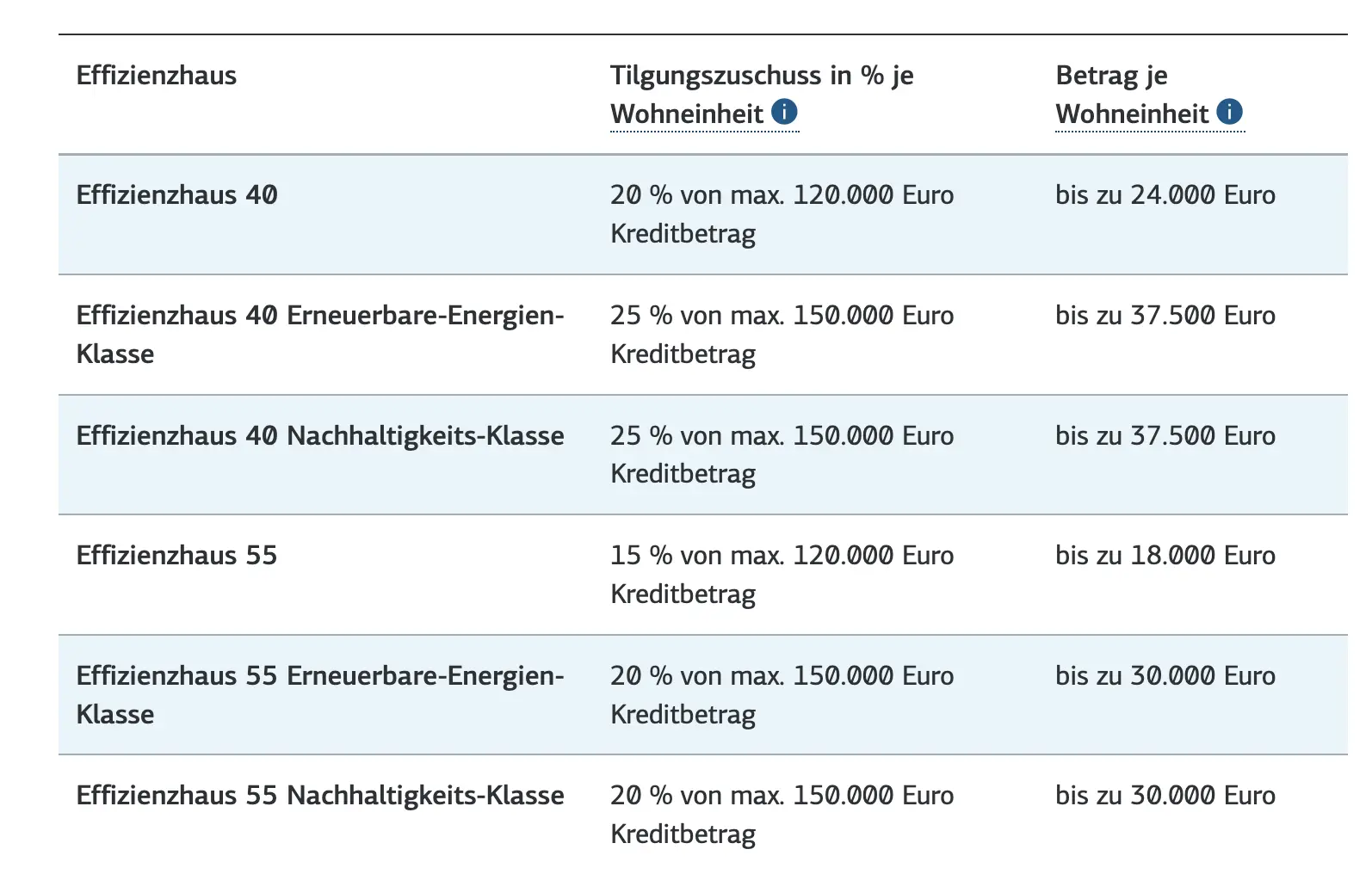The height and width of the screenshot is (874, 1372).
Task: Click info icon next to Tilgungszuschuss Wohneinheit
Action: pyautogui.click(x=784, y=112)
